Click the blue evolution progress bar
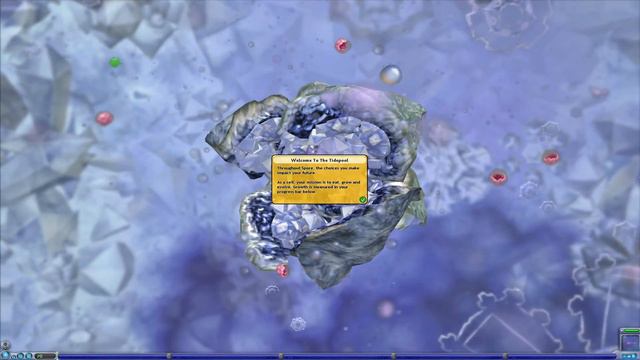Image resolution: width=640 pixels, height=360 pixels. [337, 356]
